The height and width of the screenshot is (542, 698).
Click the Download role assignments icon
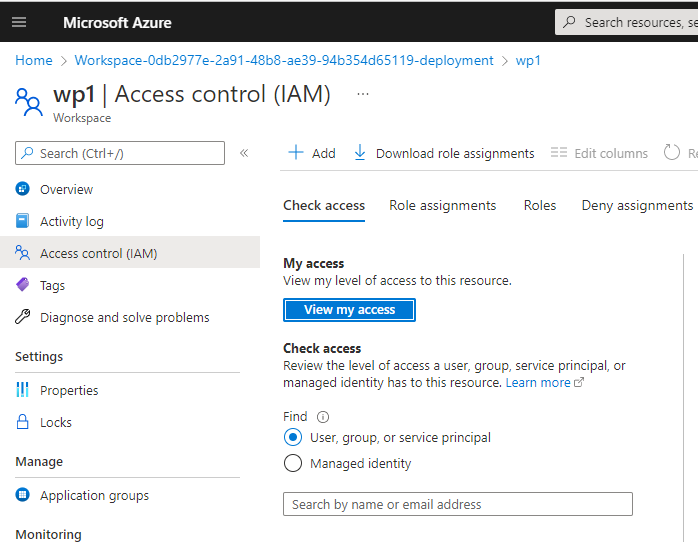[360, 153]
